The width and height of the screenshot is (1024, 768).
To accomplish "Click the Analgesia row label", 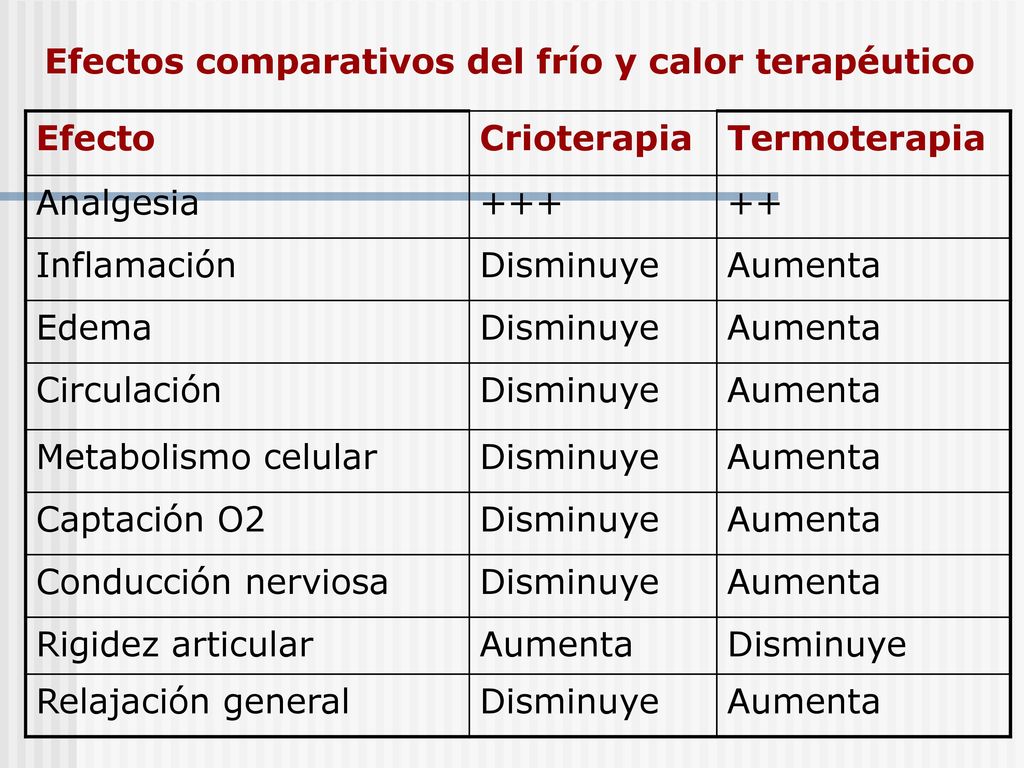I will [118, 204].
